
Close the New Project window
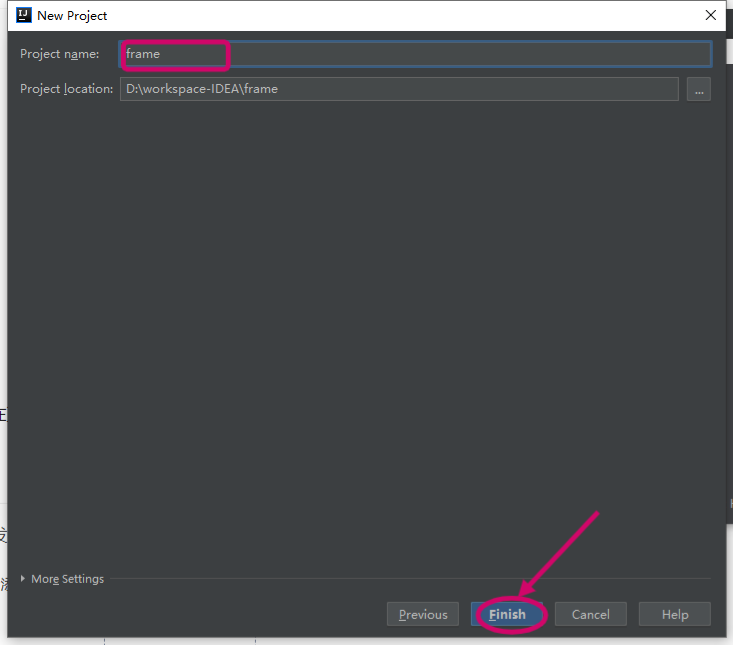[711, 15]
